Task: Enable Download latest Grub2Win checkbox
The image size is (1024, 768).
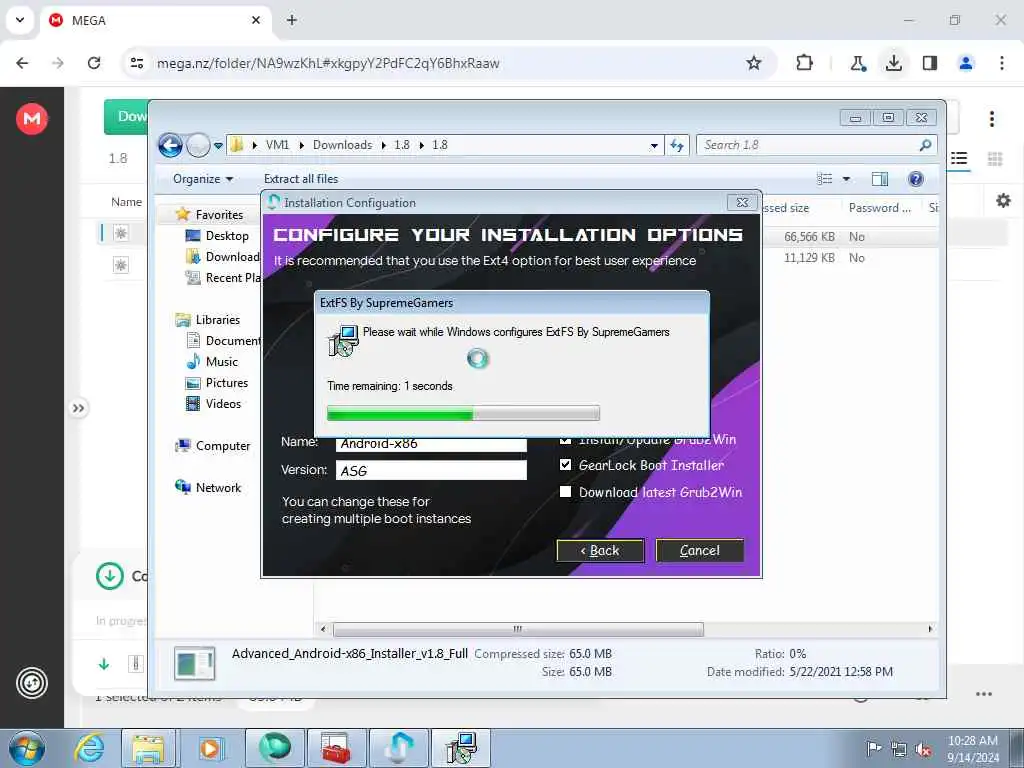Action: click(566, 492)
